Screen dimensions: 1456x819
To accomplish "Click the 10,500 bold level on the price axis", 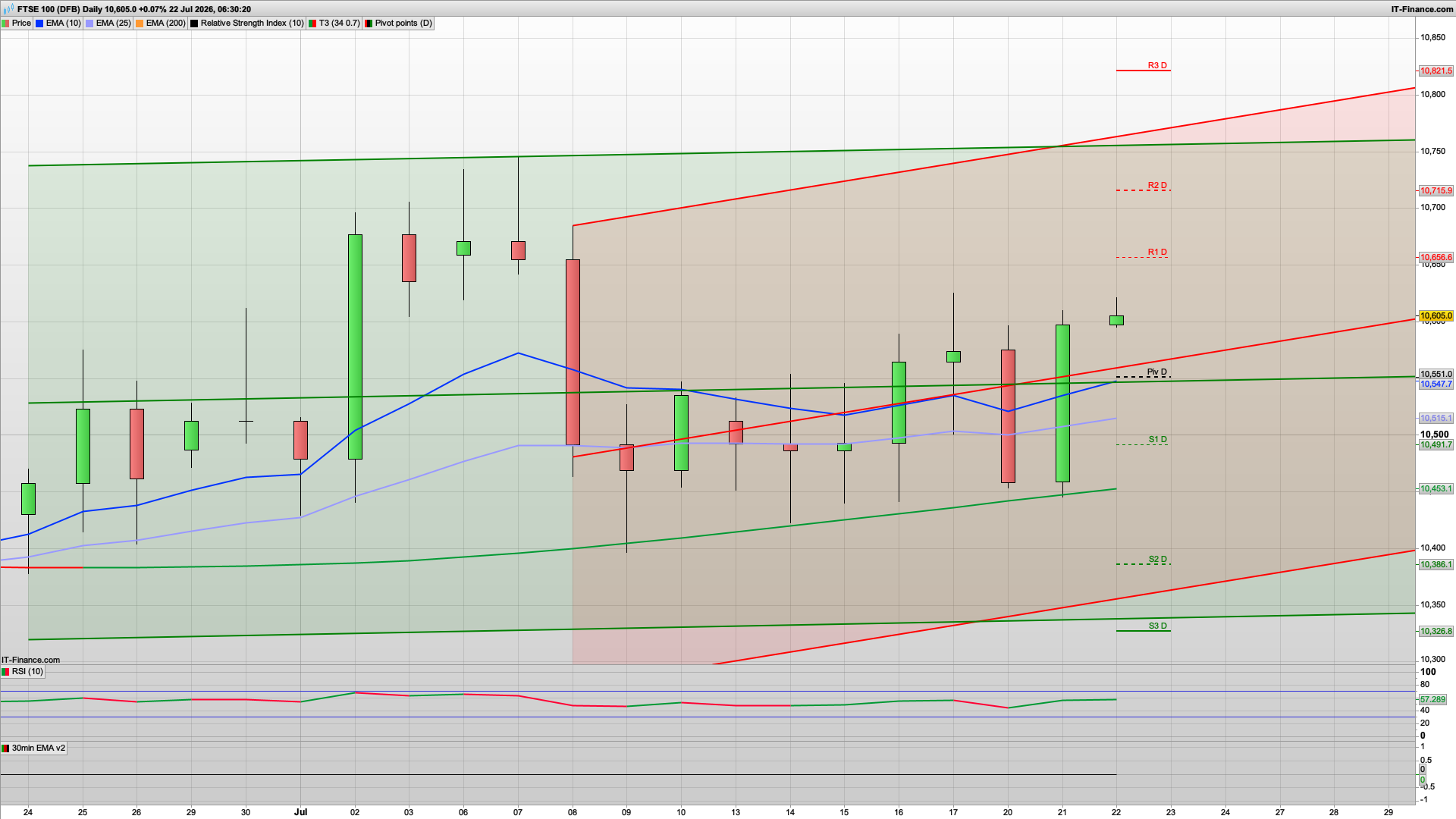I will [1434, 435].
